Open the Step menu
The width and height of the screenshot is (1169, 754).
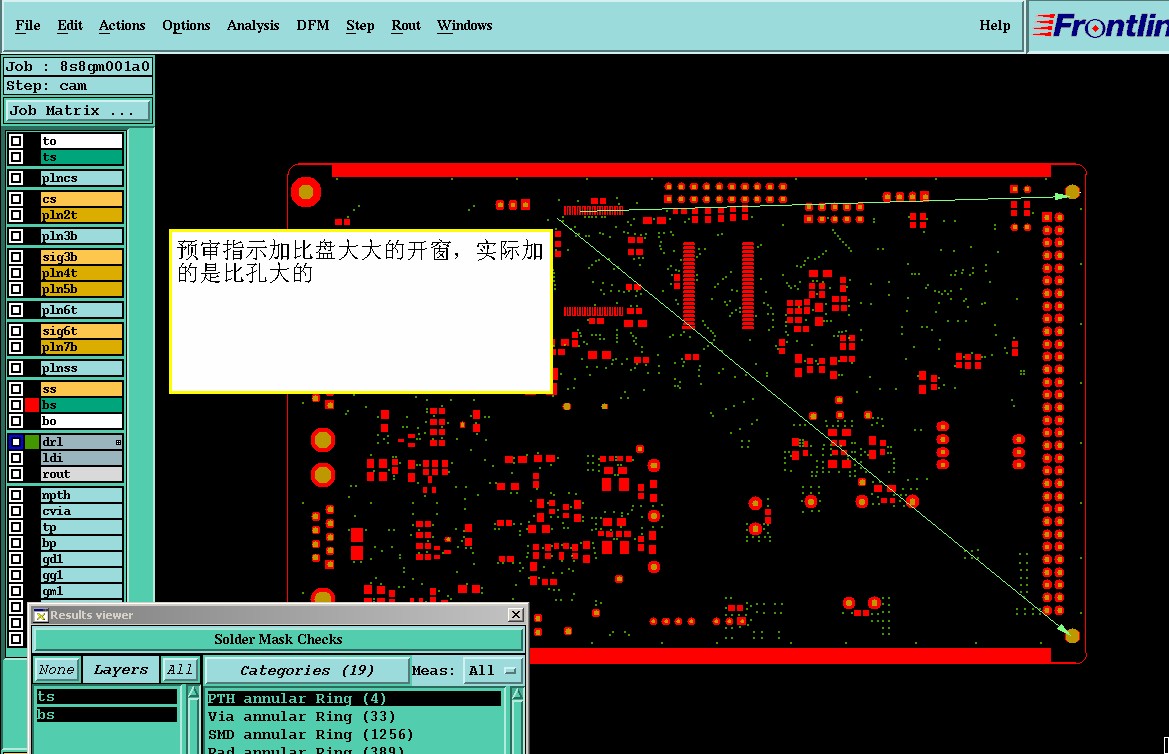point(360,25)
